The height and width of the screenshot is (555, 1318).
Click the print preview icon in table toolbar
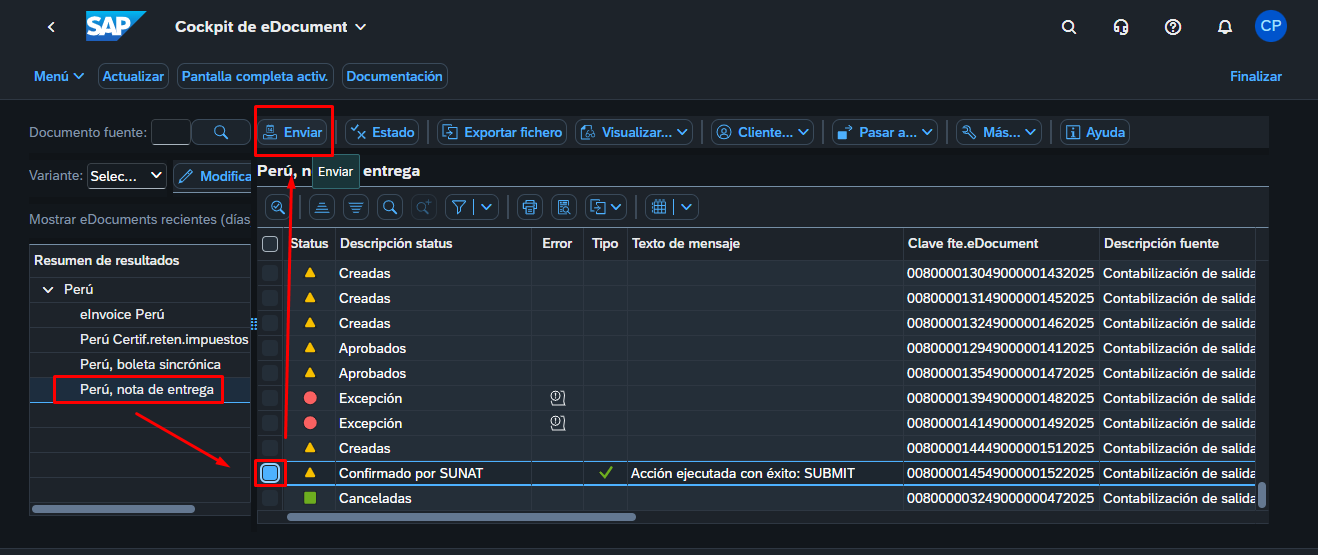(x=564, y=207)
